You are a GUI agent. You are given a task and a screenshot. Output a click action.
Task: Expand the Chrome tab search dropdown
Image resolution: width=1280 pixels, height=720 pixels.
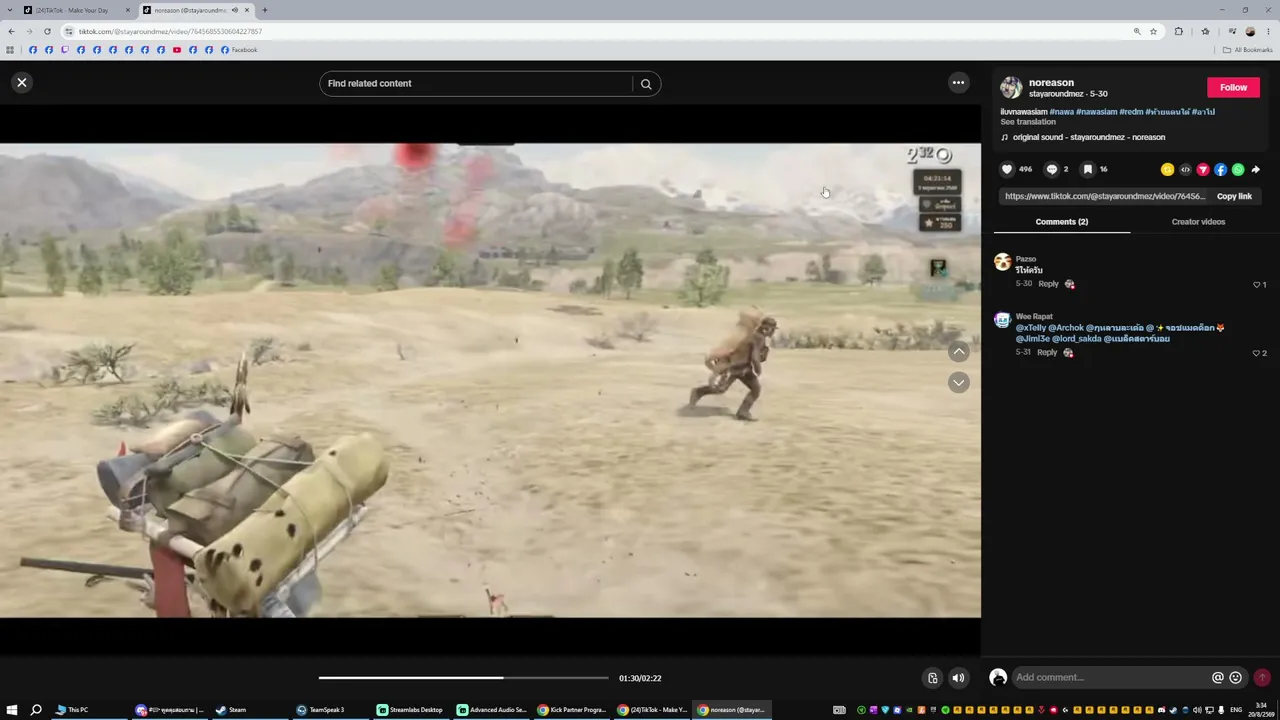pyautogui.click(x=10, y=10)
